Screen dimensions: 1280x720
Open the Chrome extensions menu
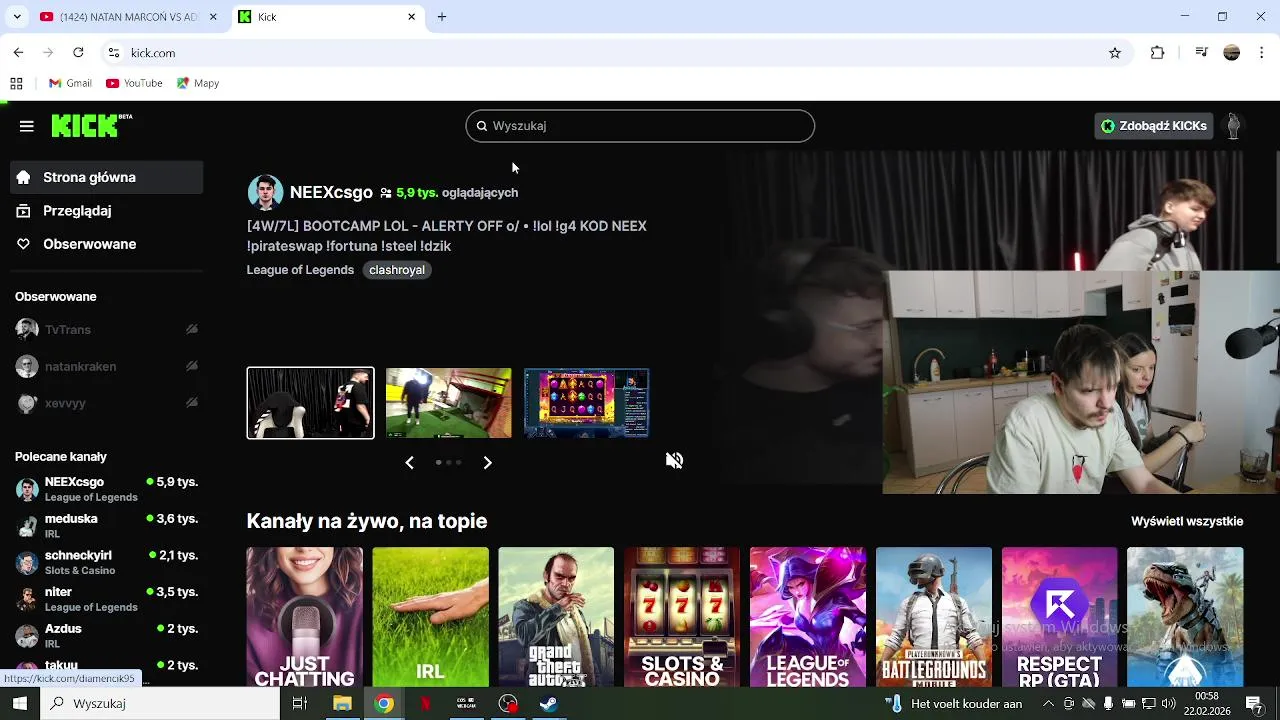[x=1158, y=53]
